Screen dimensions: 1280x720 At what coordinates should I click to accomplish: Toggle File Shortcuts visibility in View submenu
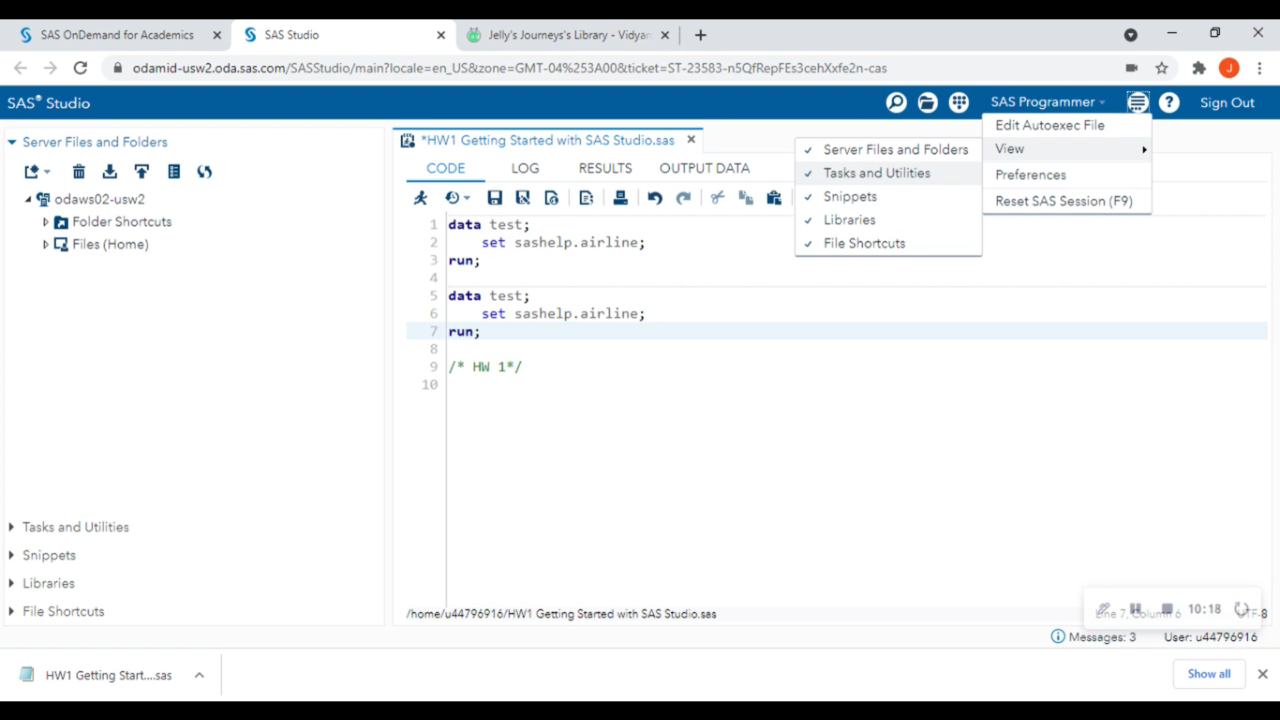888,243
